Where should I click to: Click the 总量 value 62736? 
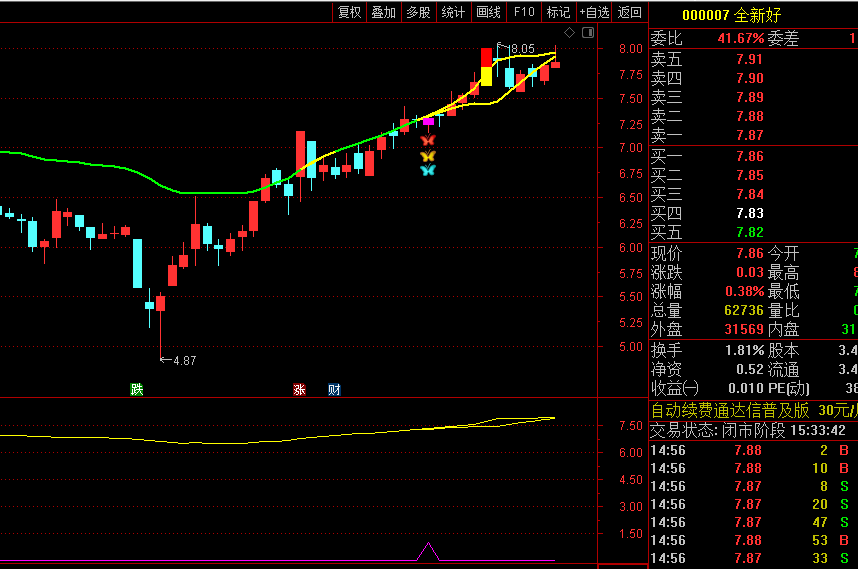(x=744, y=310)
